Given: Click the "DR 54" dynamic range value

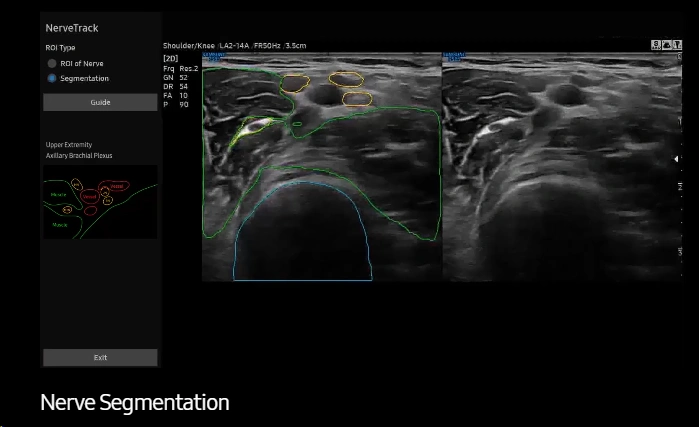Looking at the screenshot, I should coord(176,86).
